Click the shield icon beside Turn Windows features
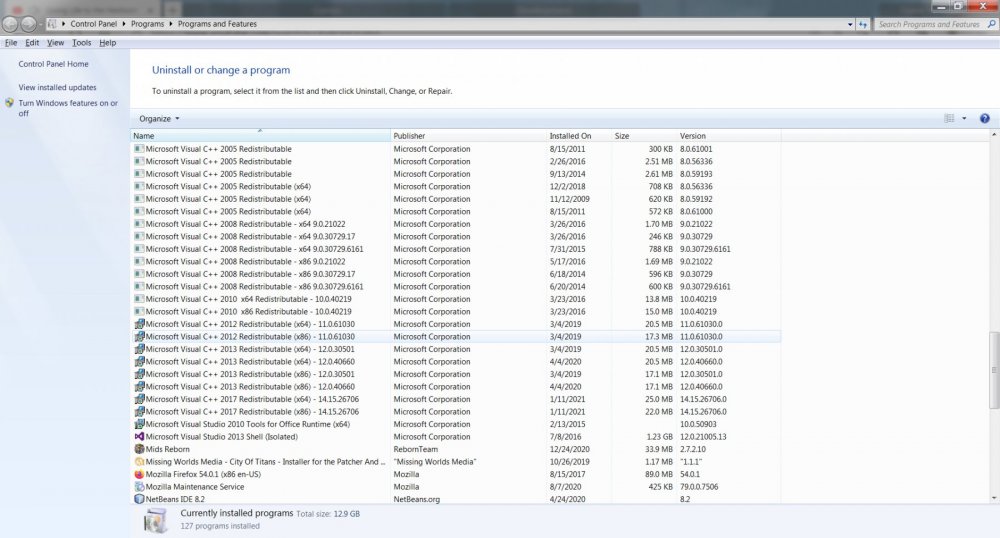The width and height of the screenshot is (1000, 538). [x=9, y=103]
